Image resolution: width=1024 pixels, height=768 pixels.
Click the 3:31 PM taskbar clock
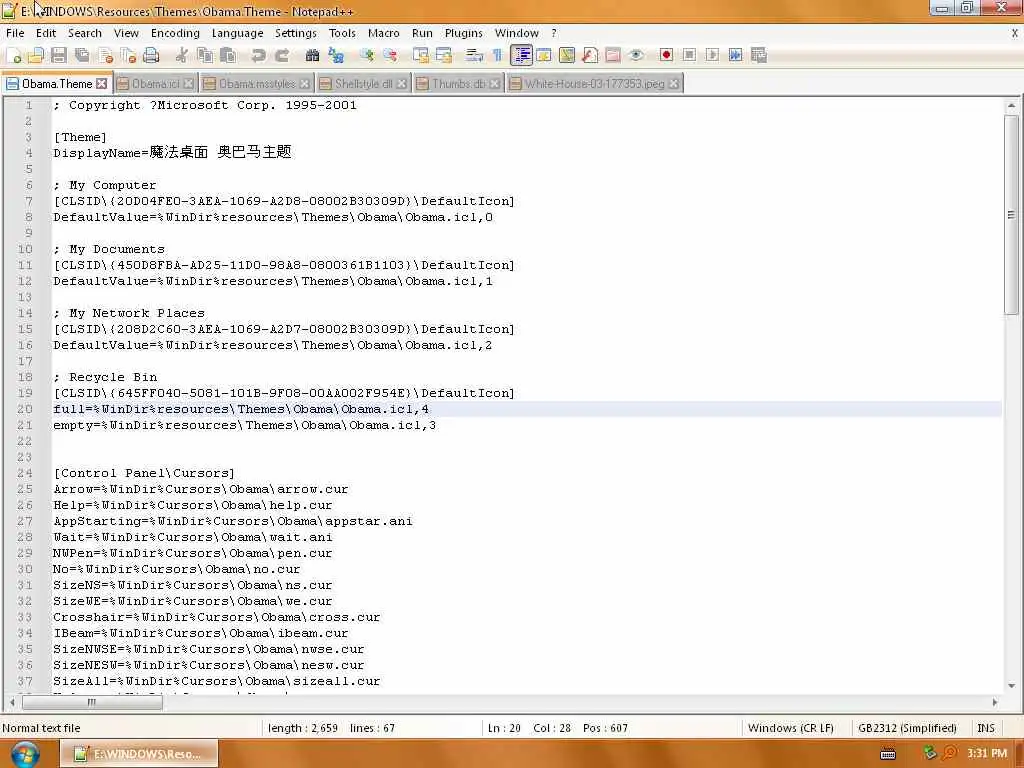click(987, 753)
